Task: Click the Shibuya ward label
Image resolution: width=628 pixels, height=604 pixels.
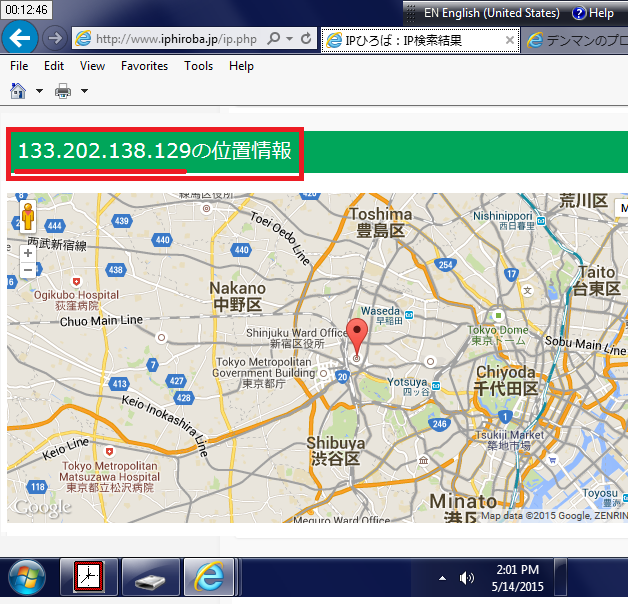Action: [336, 451]
